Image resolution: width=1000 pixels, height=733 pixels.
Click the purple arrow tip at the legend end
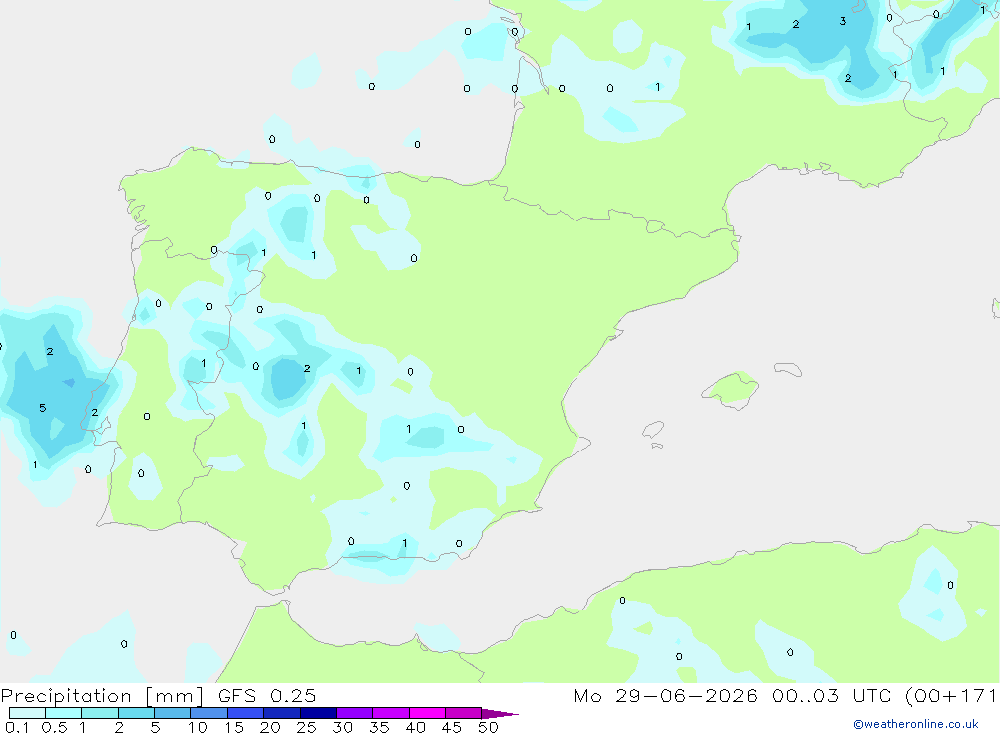point(500,713)
